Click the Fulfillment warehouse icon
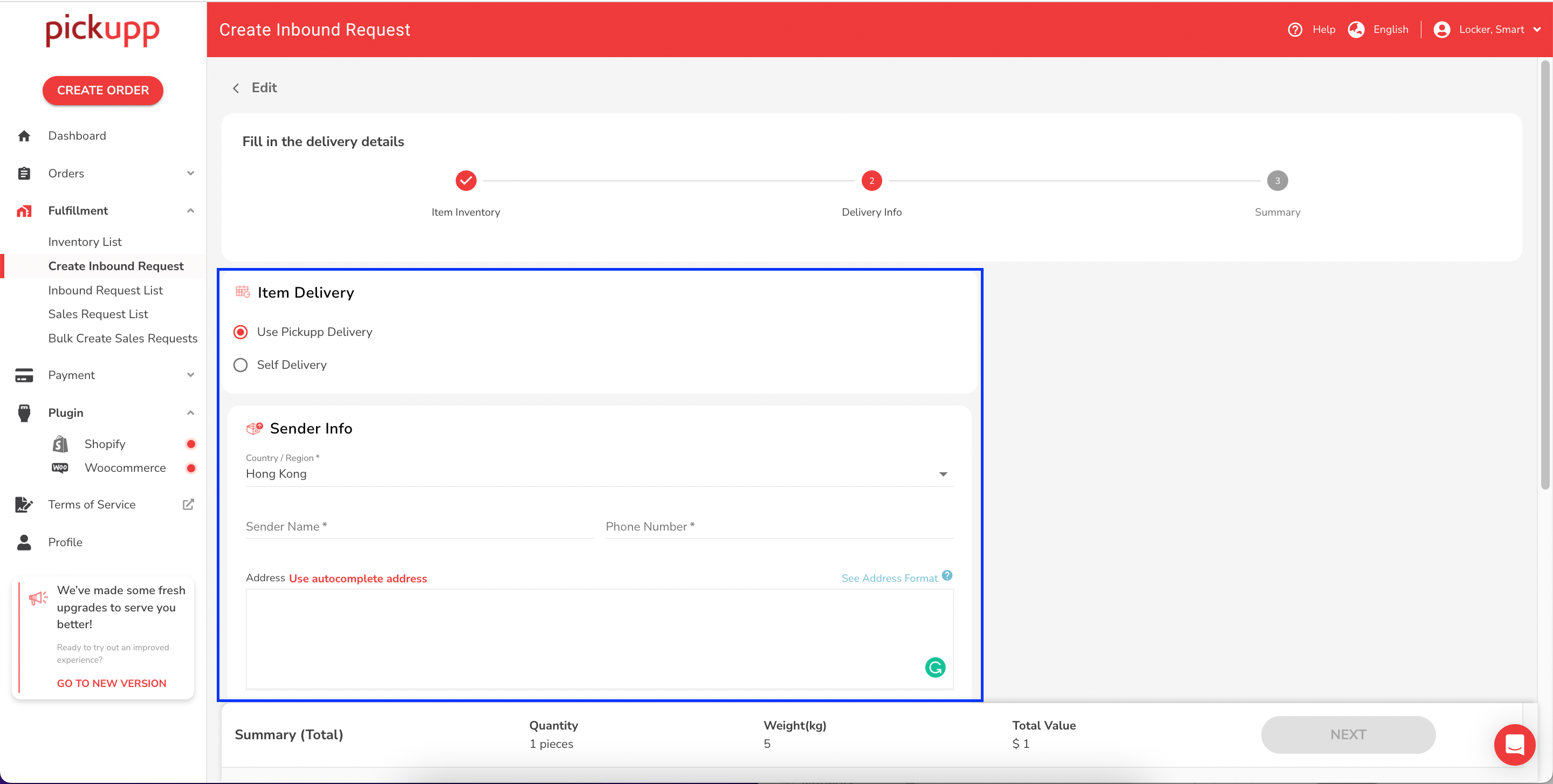Image resolution: width=1553 pixels, height=784 pixels. click(x=24, y=211)
